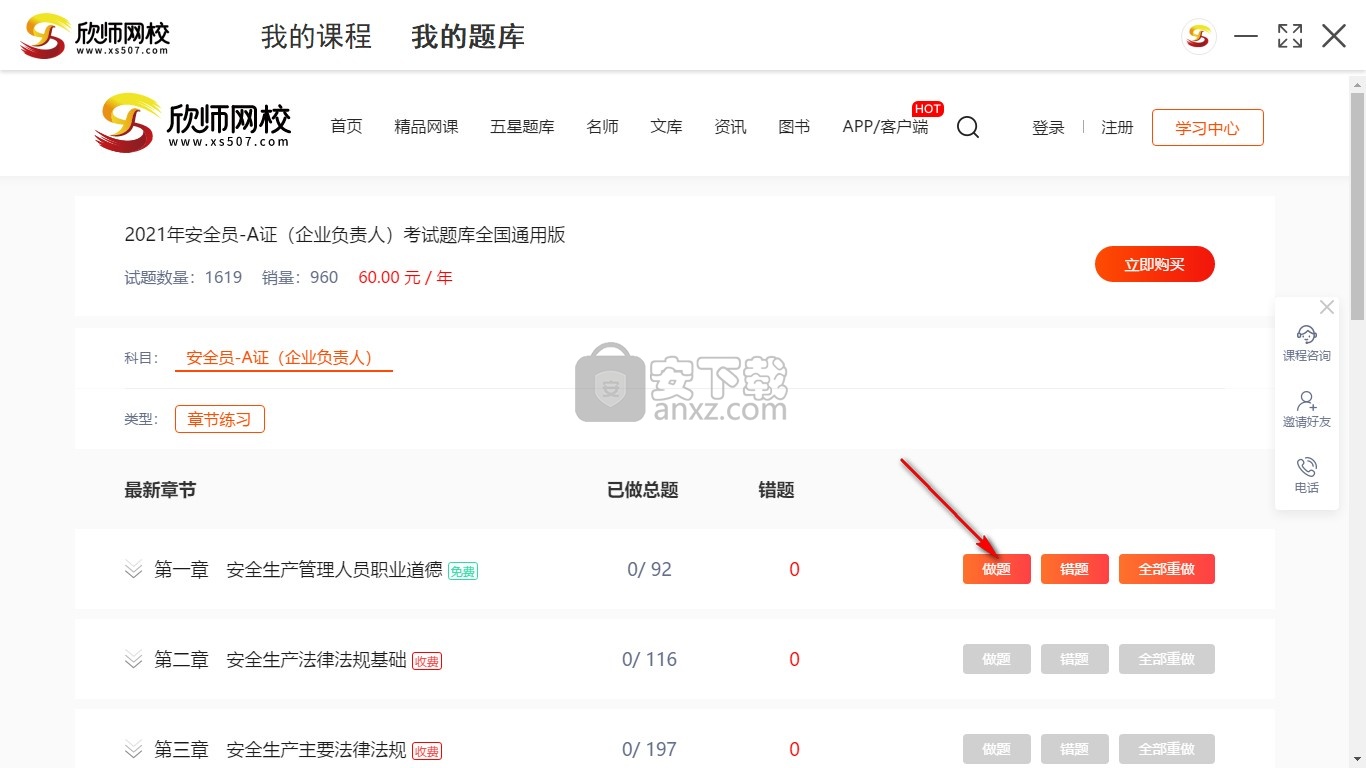Click chapter title 安全生产法律法规基础
Viewport: 1366px width, 768px height.
(x=316, y=660)
